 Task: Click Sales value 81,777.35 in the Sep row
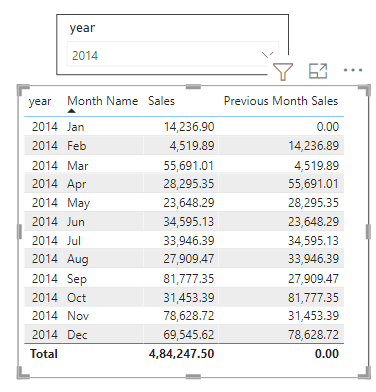(189, 279)
